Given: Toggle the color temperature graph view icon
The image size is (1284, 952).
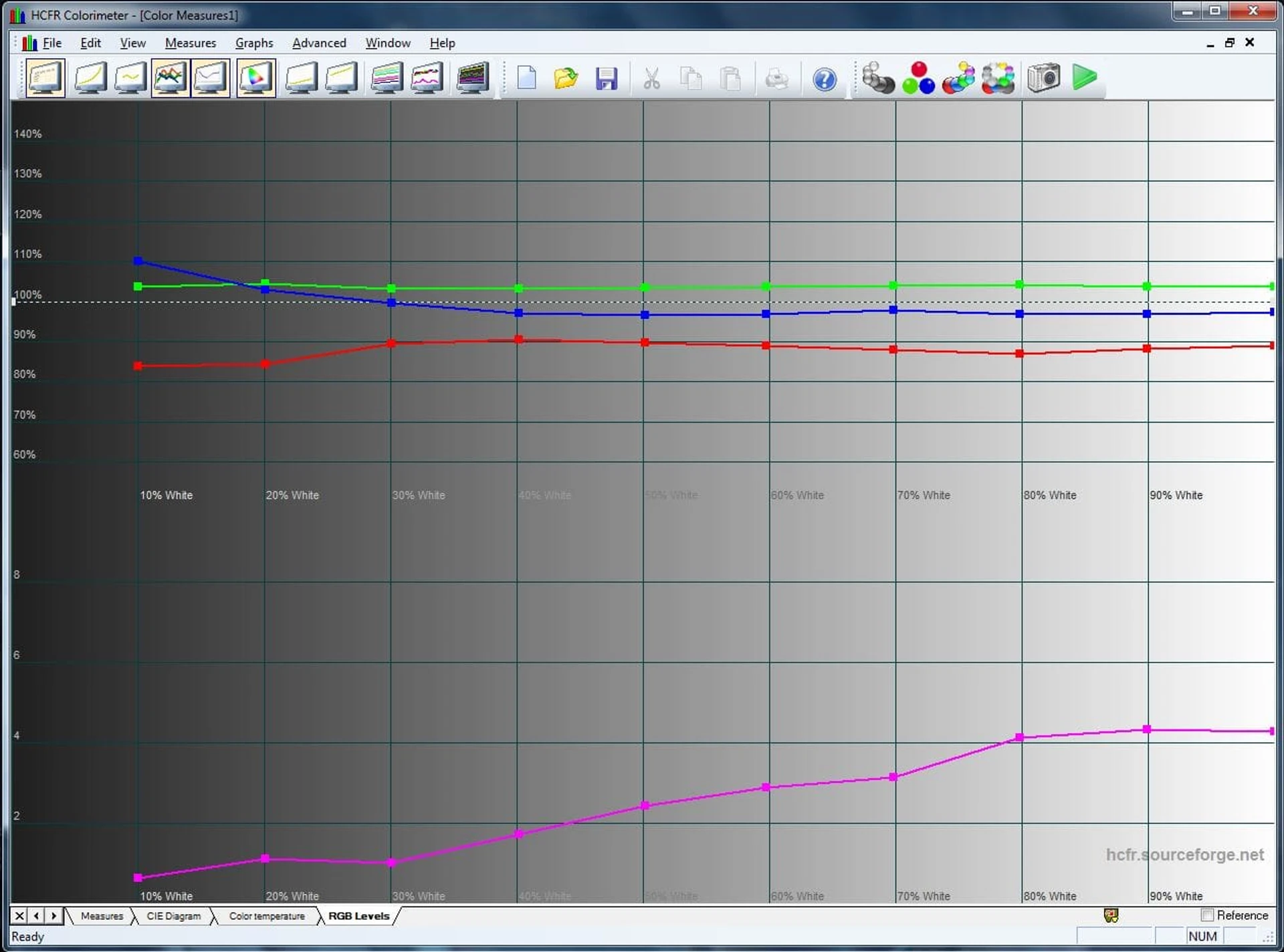Looking at the screenshot, I should (211, 78).
